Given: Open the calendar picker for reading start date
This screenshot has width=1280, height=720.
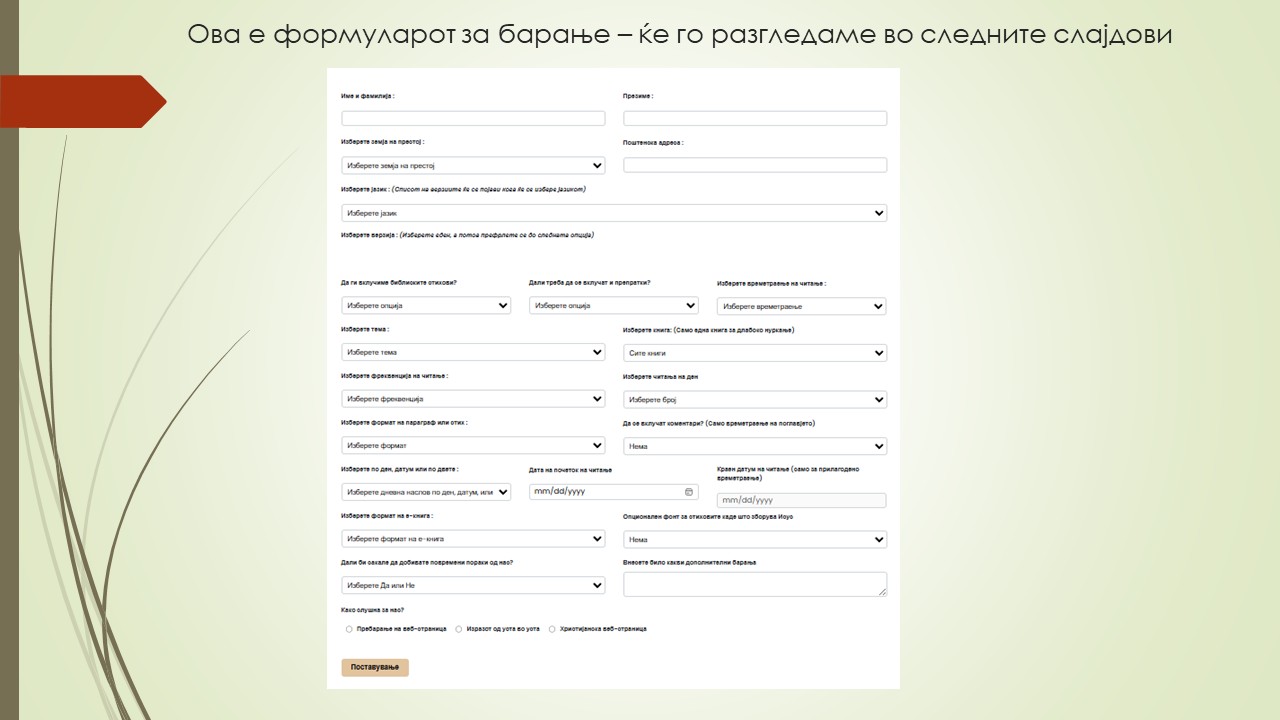Looking at the screenshot, I should pos(686,491).
